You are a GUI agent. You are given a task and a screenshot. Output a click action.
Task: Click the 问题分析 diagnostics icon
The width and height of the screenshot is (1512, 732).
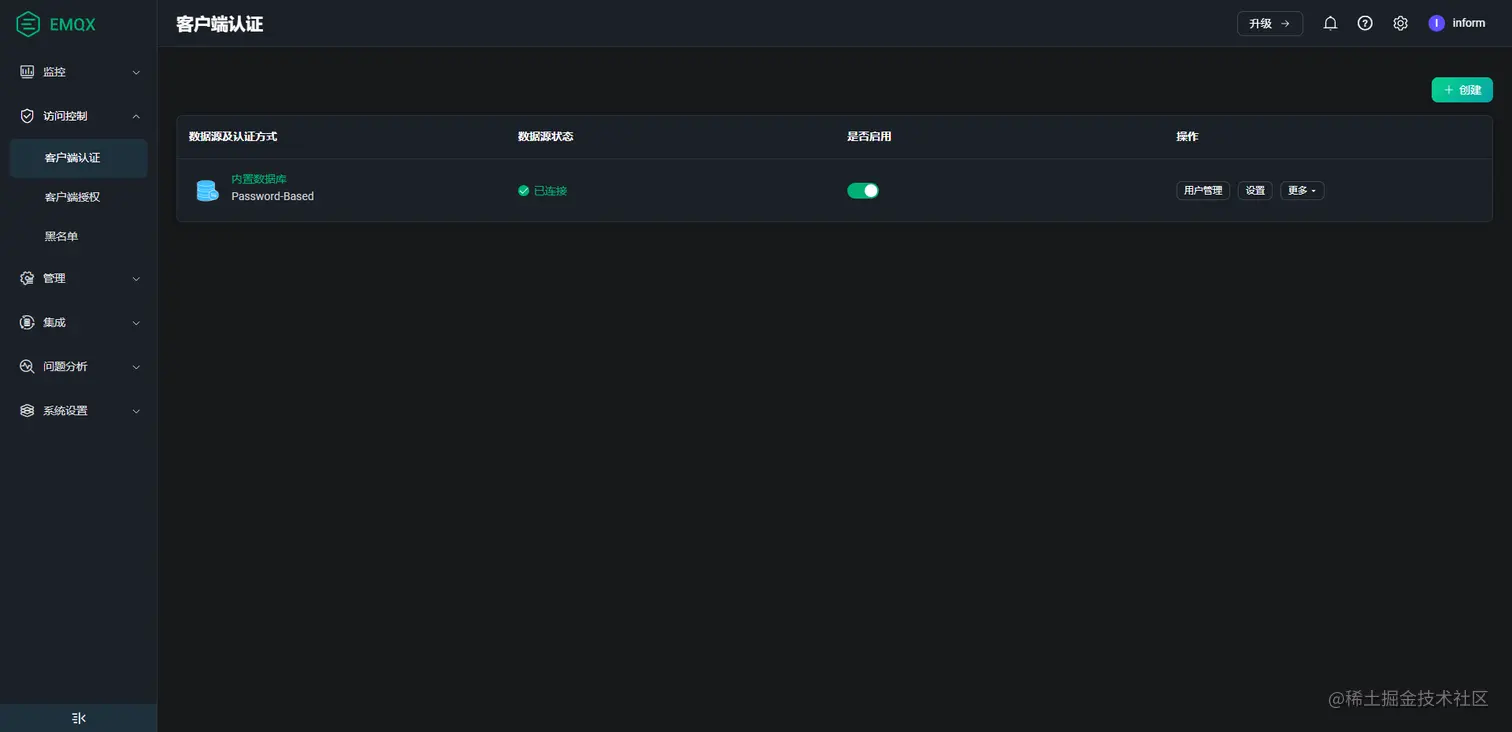(27, 366)
